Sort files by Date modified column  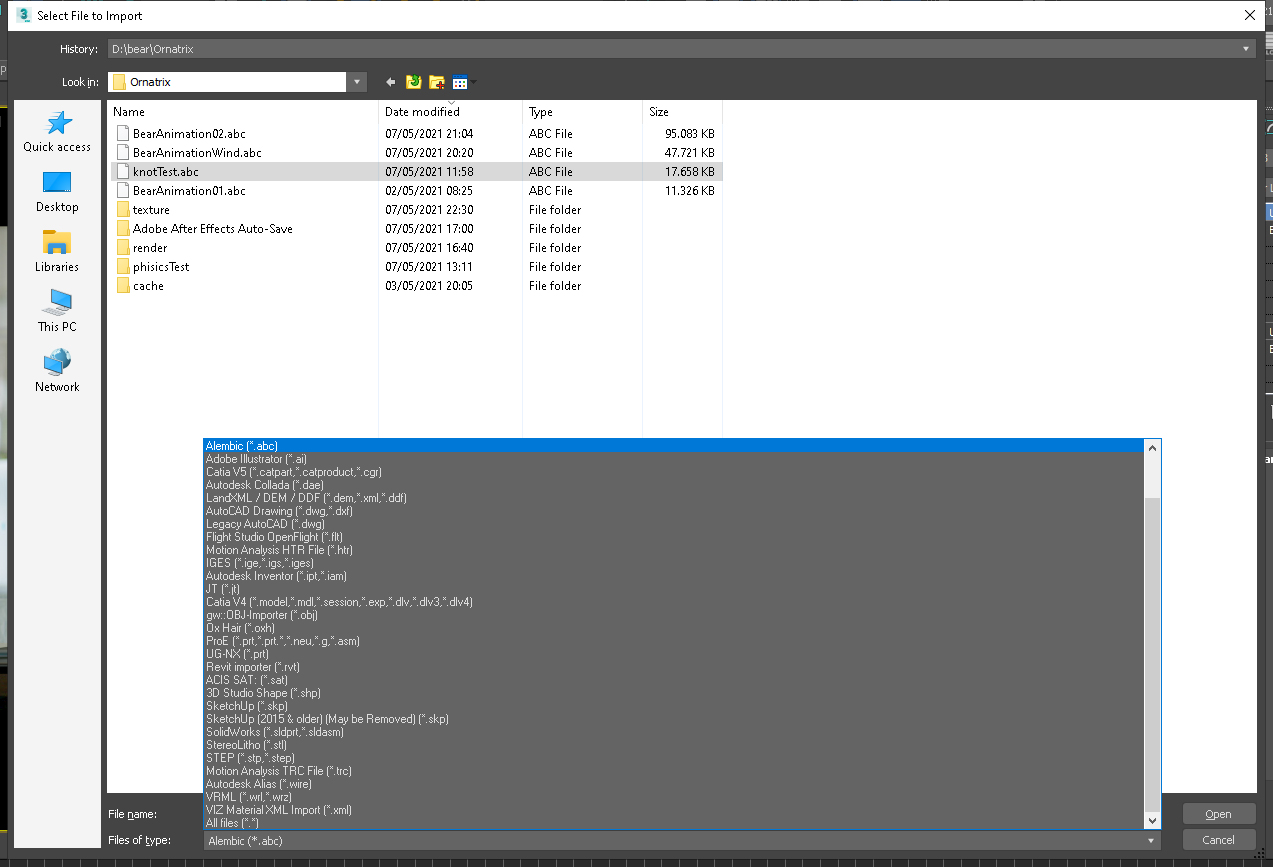tap(423, 112)
